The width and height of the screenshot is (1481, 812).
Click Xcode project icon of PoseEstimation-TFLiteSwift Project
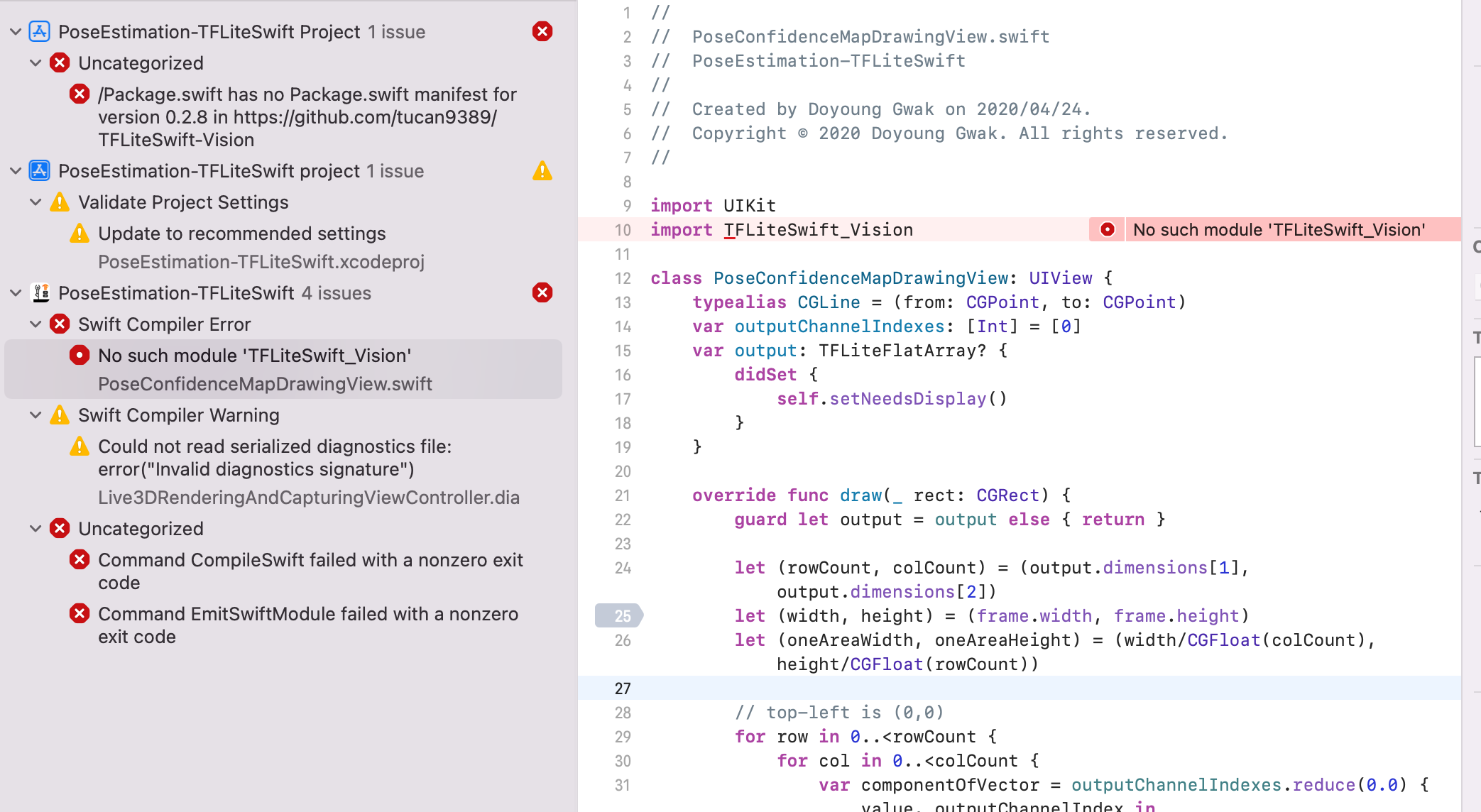[x=39, y=32]
